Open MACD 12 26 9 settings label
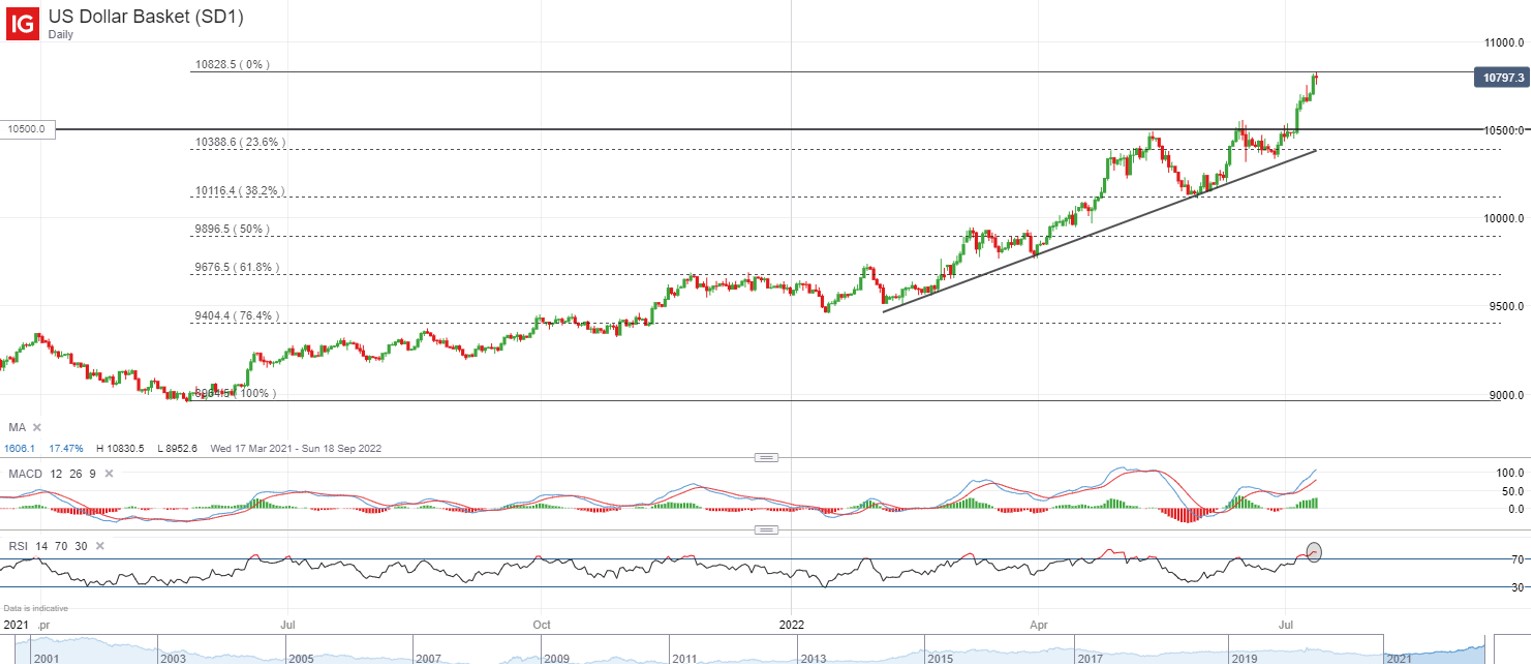The width and height of the screenshot is (1531, 664). [x=52, y=473]
